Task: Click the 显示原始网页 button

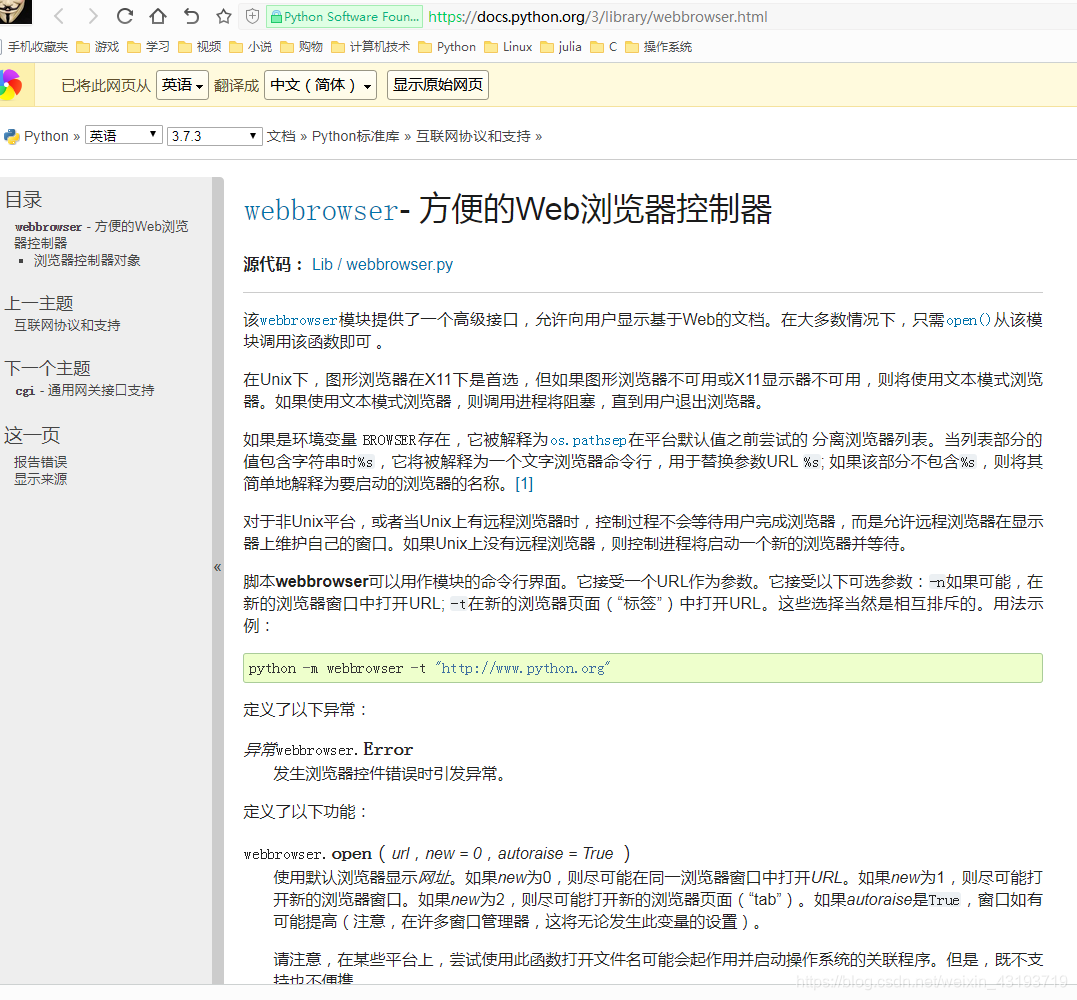Action: coord(438,85)
